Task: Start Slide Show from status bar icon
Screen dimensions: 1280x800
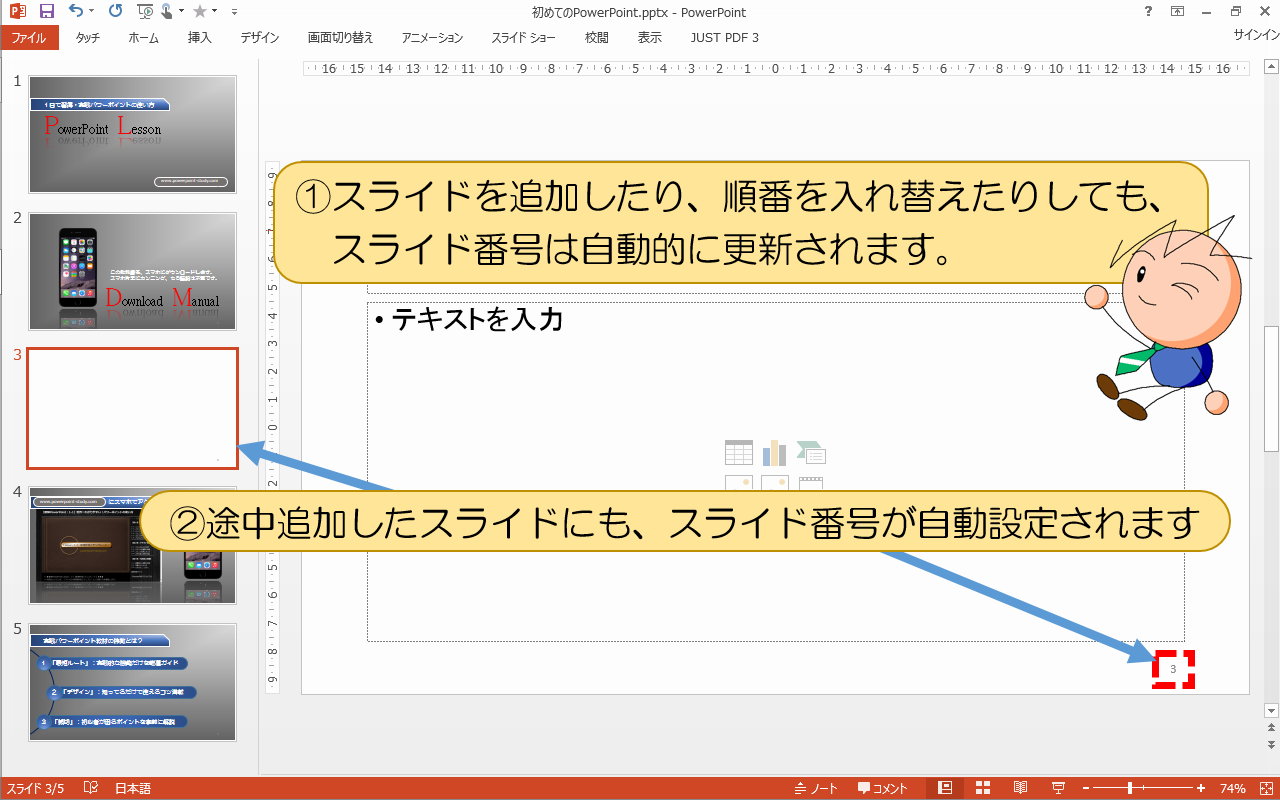Action: pyautogui.click(x=1058, y=788)
